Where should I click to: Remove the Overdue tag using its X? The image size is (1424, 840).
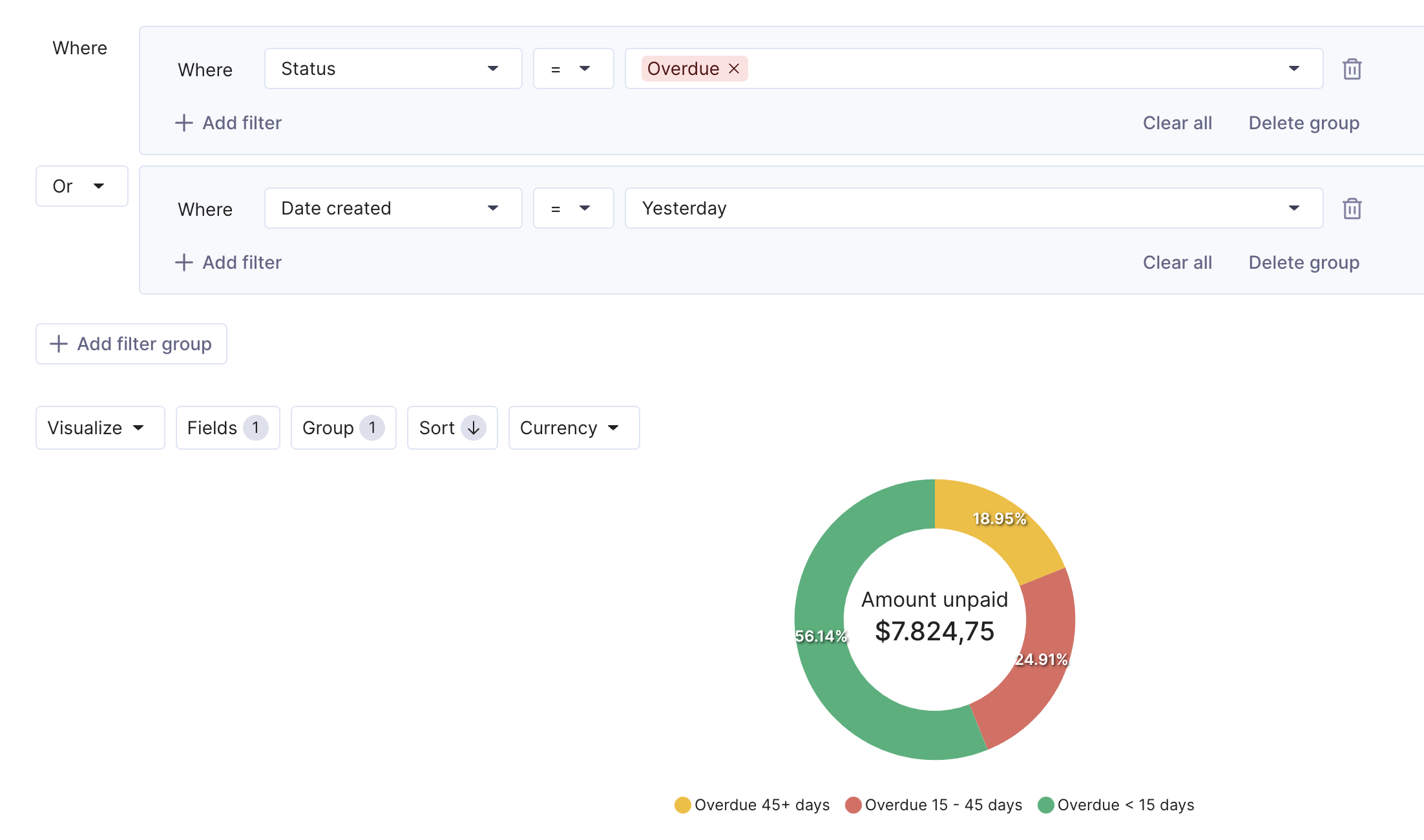(734, 68)
